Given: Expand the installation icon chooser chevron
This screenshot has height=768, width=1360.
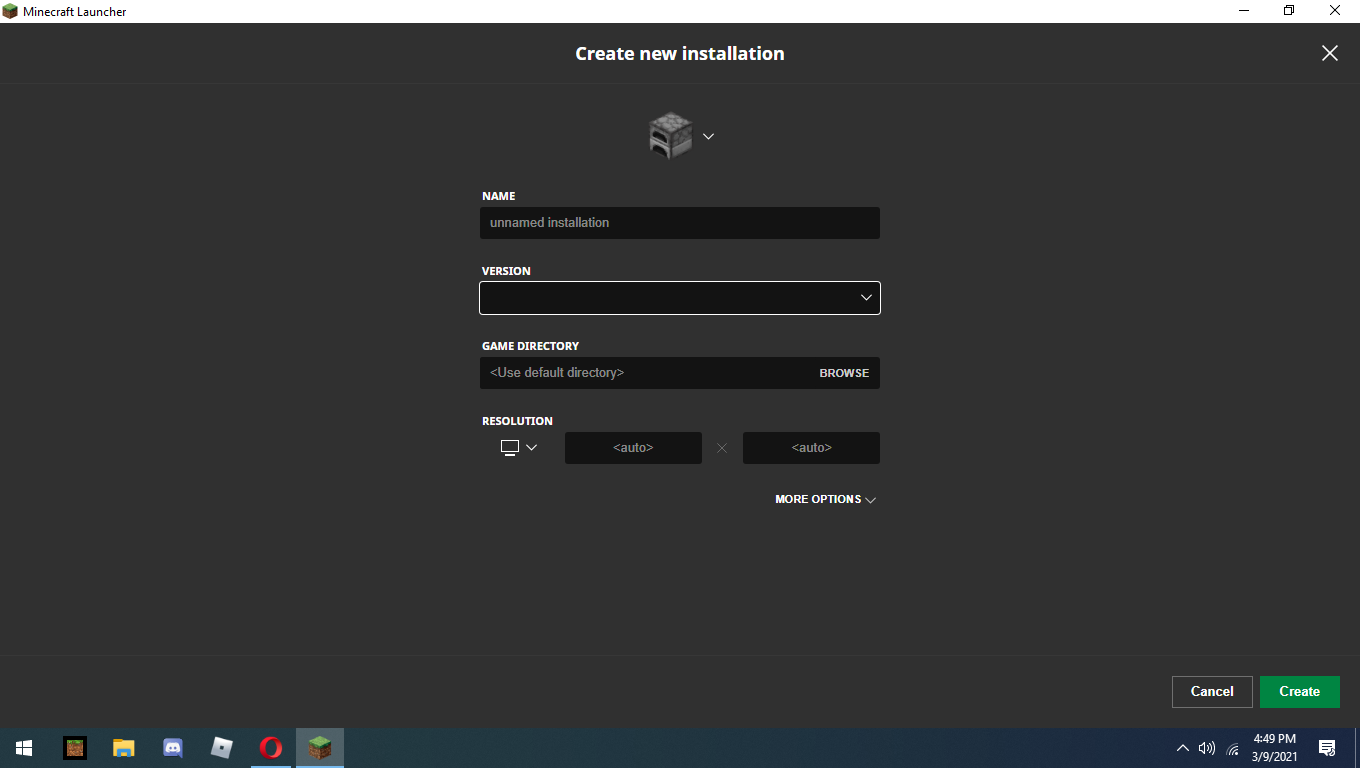Looking at the screenshot, I should click(x=708, y=136).
